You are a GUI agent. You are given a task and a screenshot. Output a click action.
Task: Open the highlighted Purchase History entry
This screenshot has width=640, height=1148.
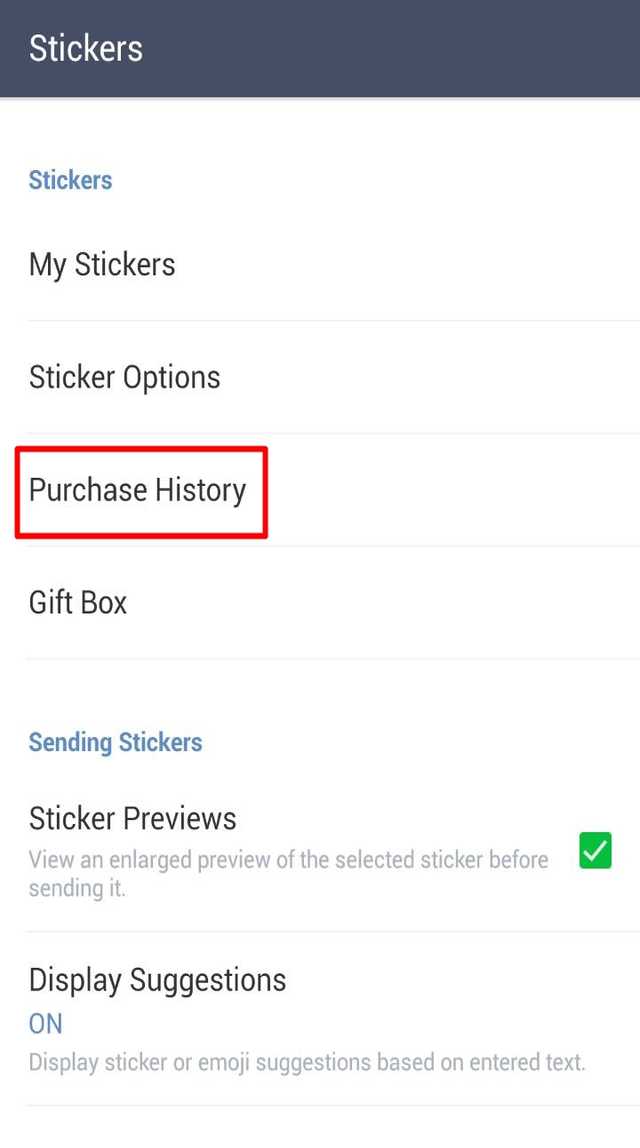pos(320,490)
